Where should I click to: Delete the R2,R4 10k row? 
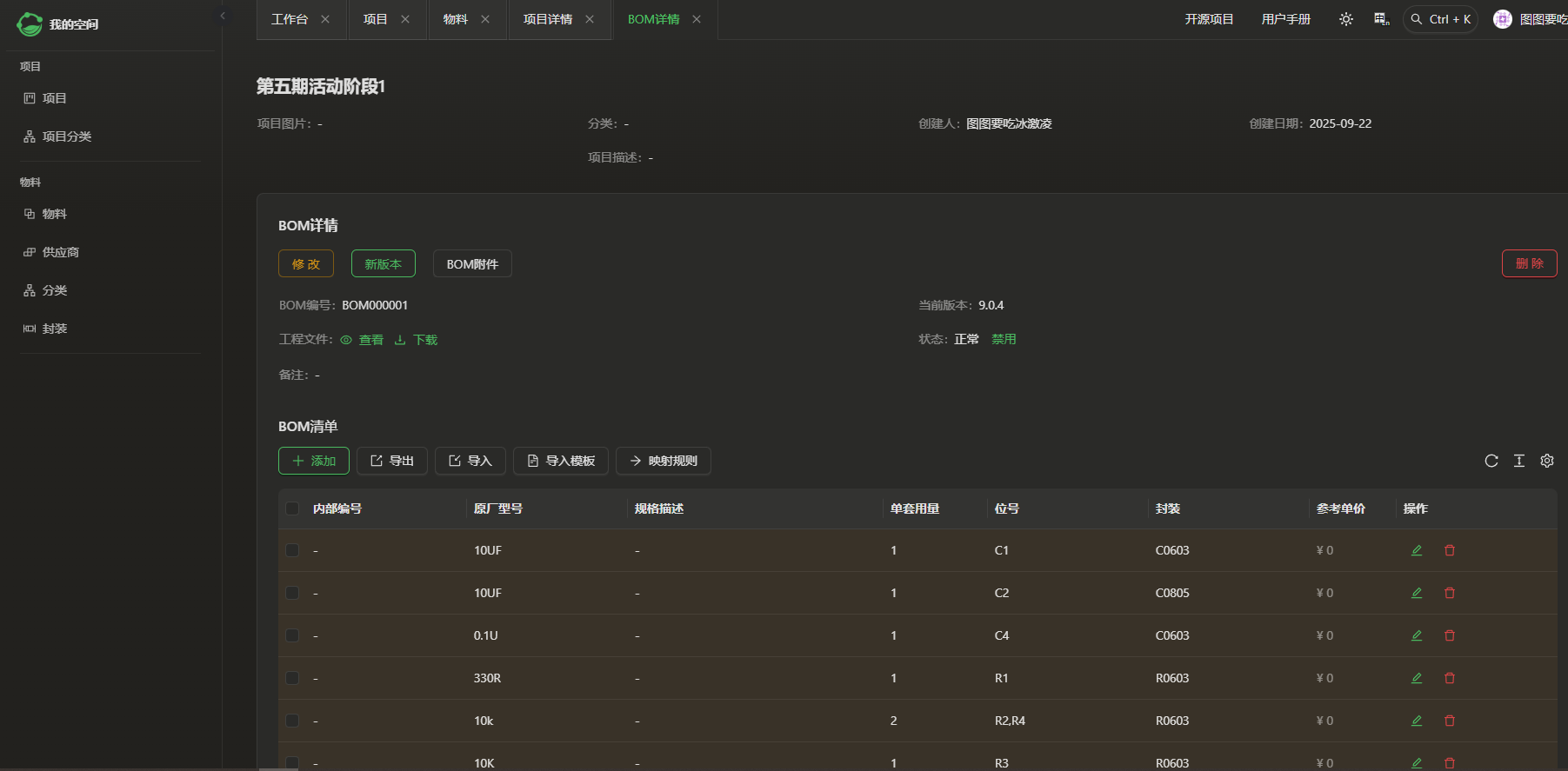tap(1449, 721)
